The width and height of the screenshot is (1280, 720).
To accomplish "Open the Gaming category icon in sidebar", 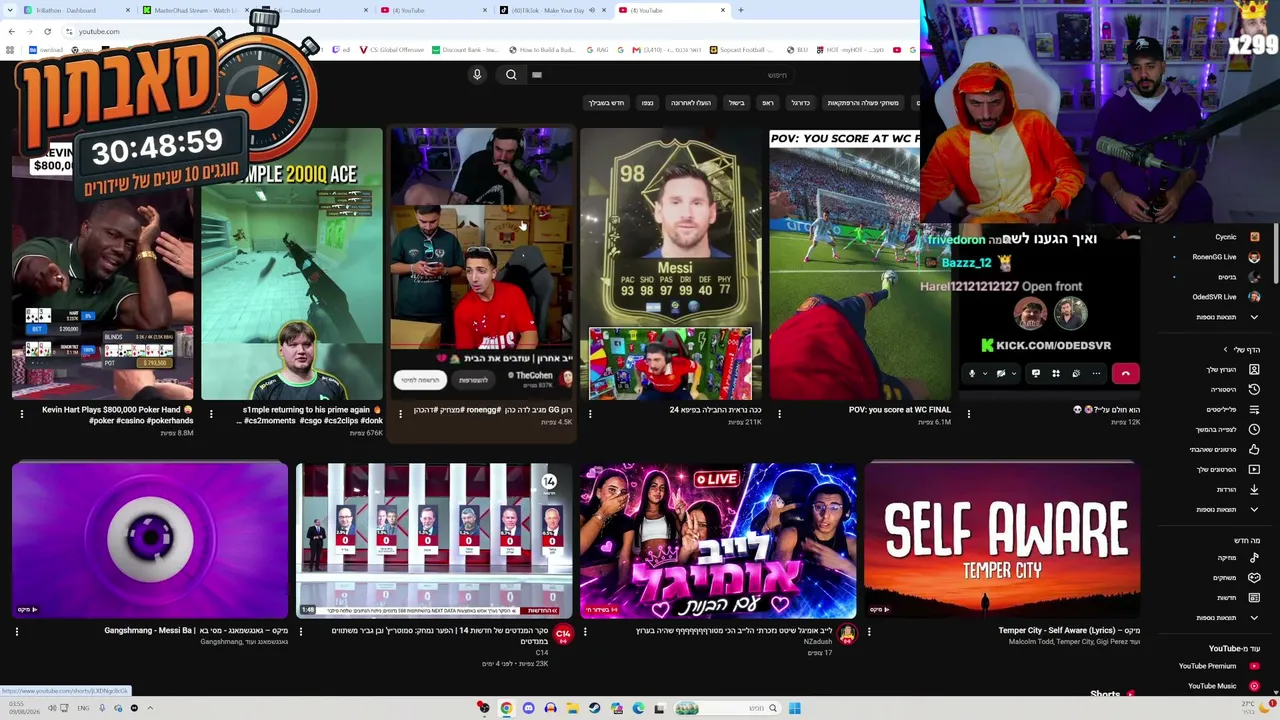I will pyautogui.click(x=1254, y=578).
